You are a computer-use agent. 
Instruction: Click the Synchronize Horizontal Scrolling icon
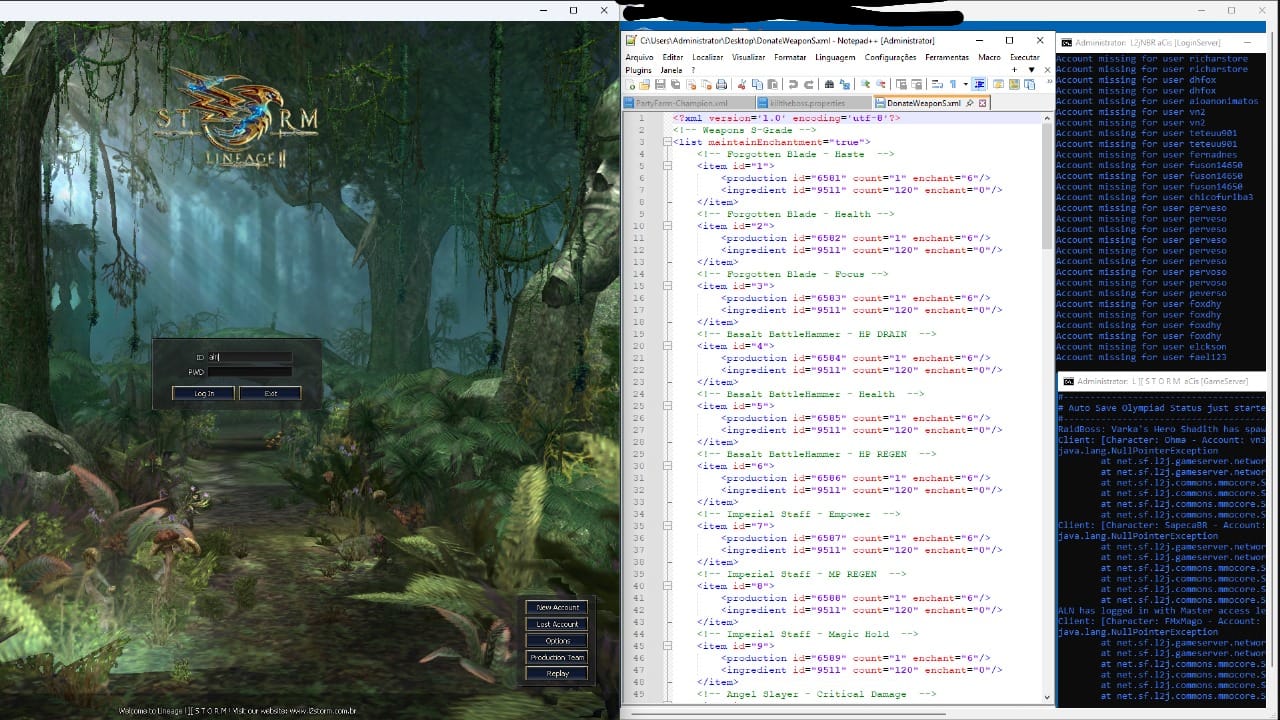pyautogui.click(x=916, y=84)
